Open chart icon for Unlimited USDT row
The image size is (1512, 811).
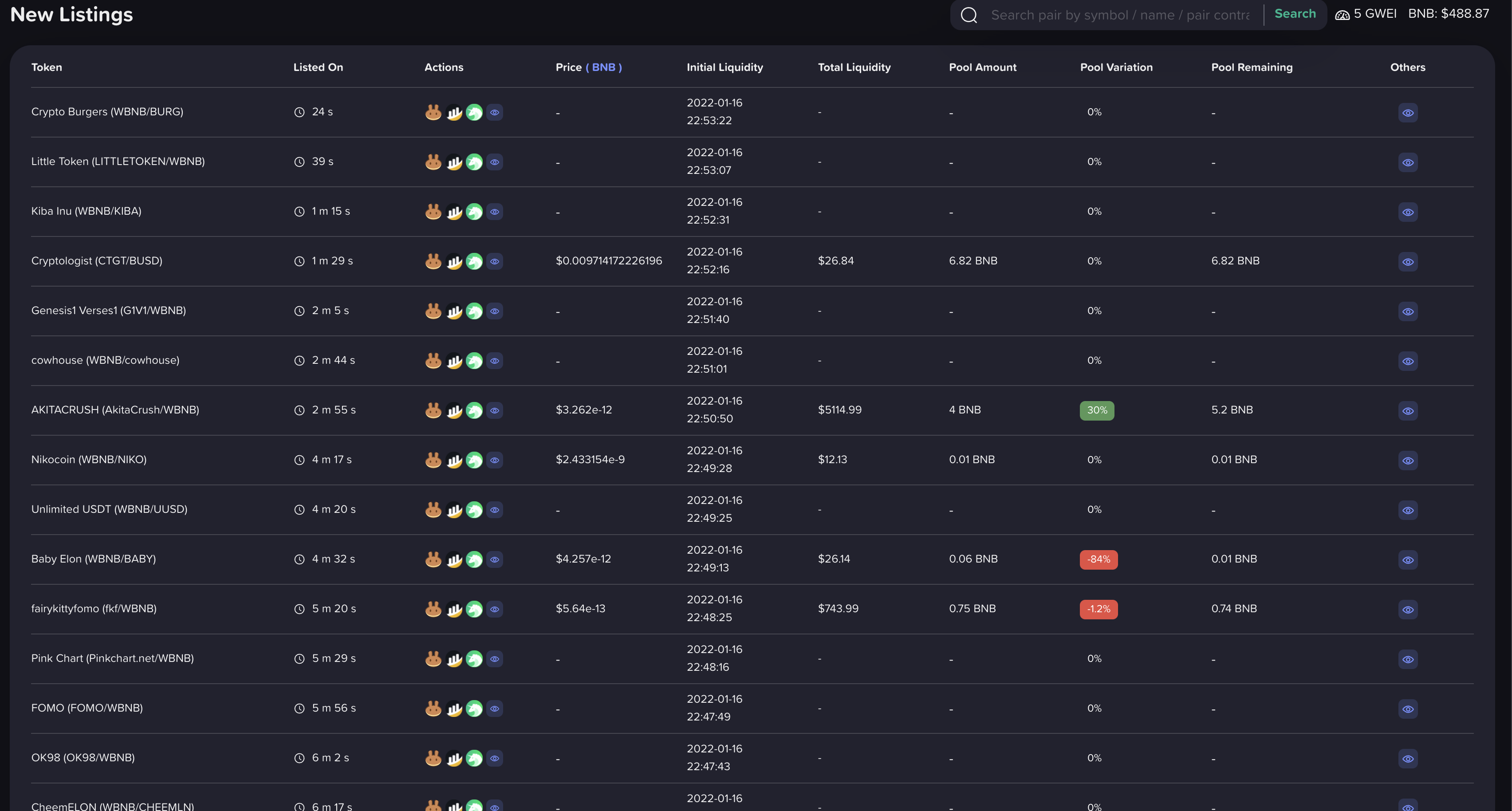pos(454,509)
